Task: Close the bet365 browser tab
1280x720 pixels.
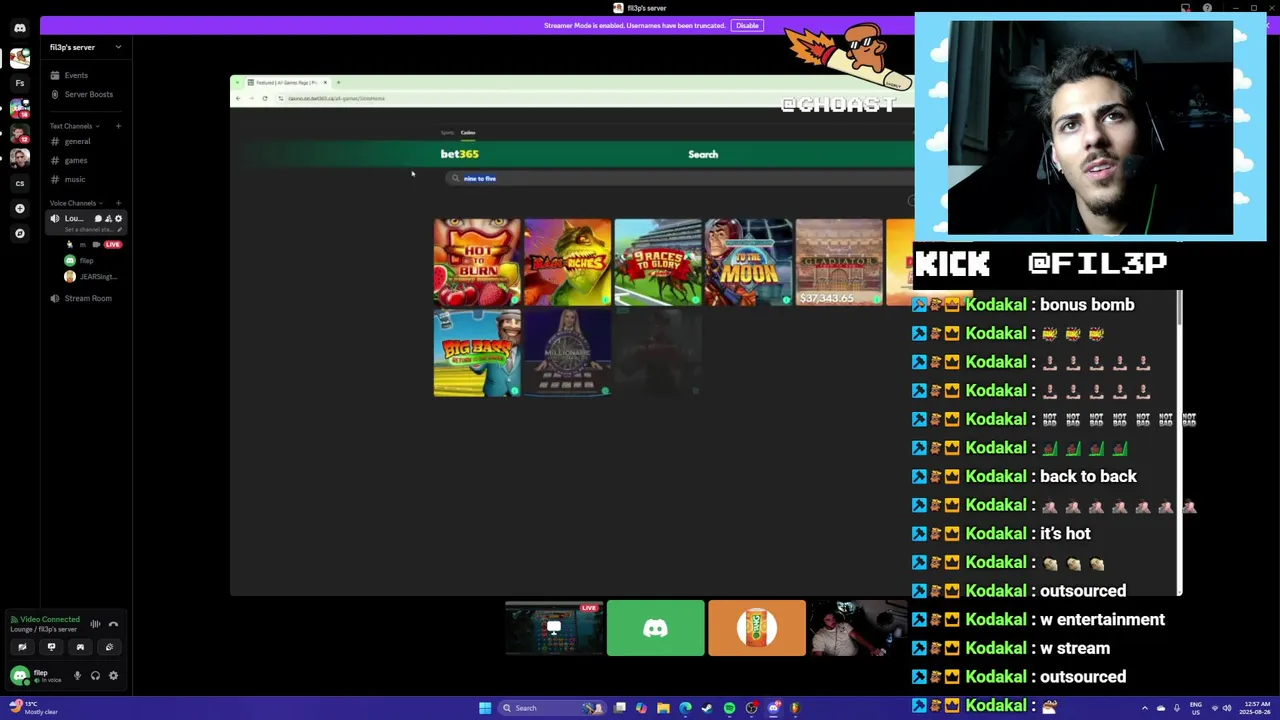Action: click(325, 82)
